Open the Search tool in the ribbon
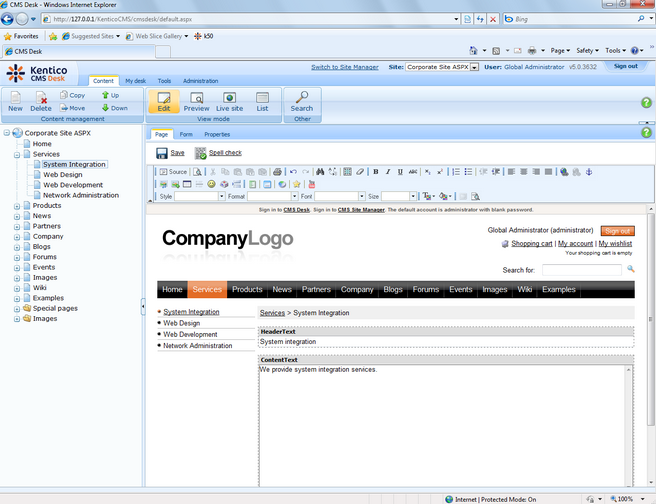This screenshot has height=504, width=656. [x=301, y=100]
